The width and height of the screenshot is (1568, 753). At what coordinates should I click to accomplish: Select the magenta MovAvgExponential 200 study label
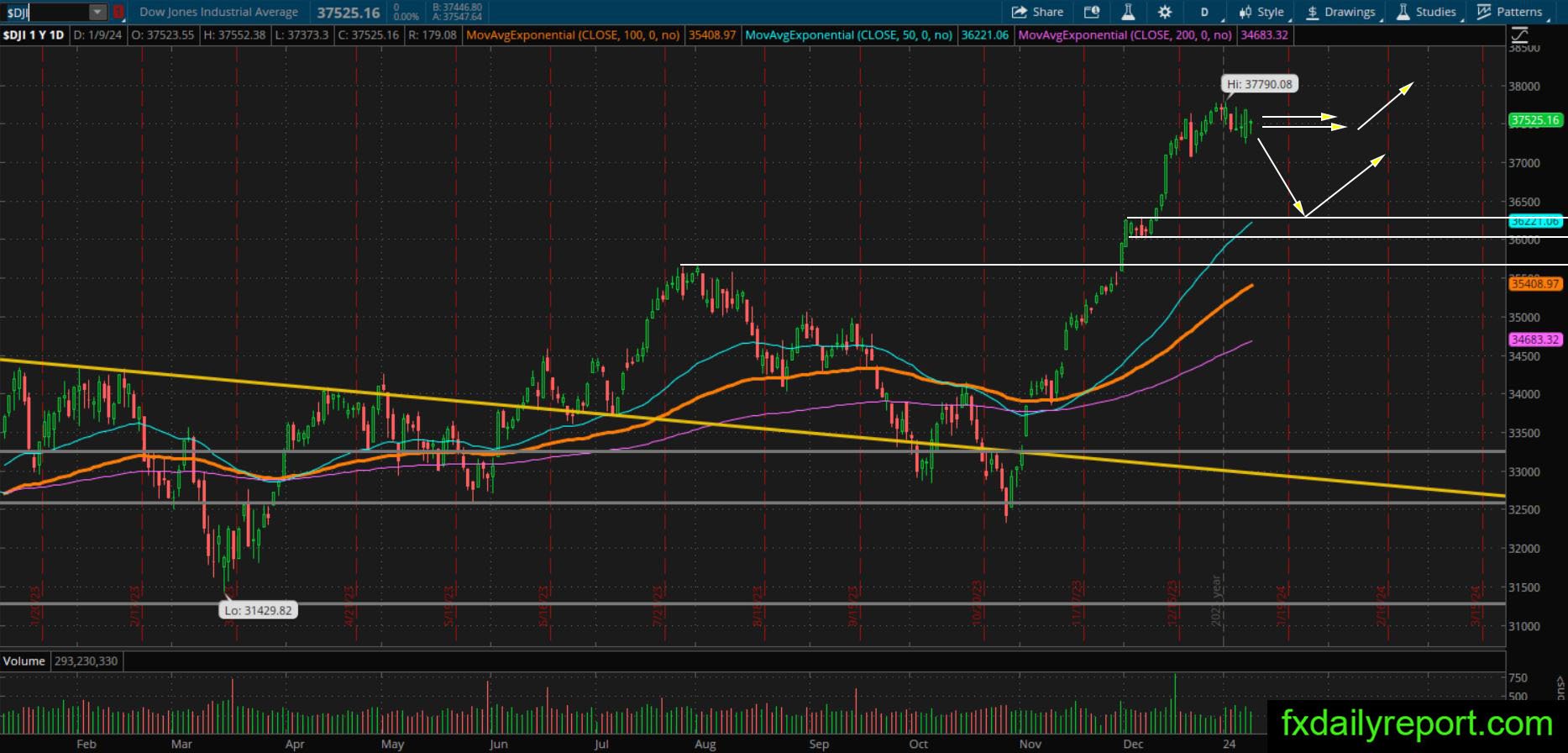[1125, 35]
